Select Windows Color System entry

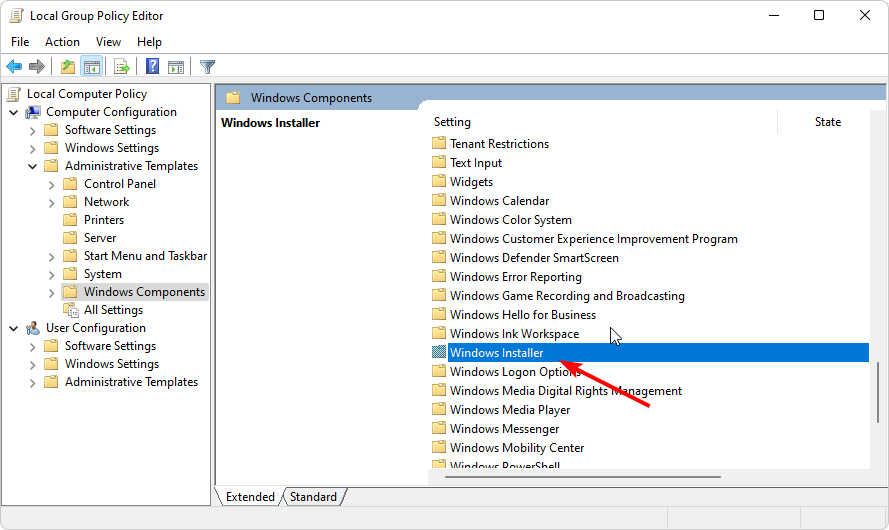(511, 220)
